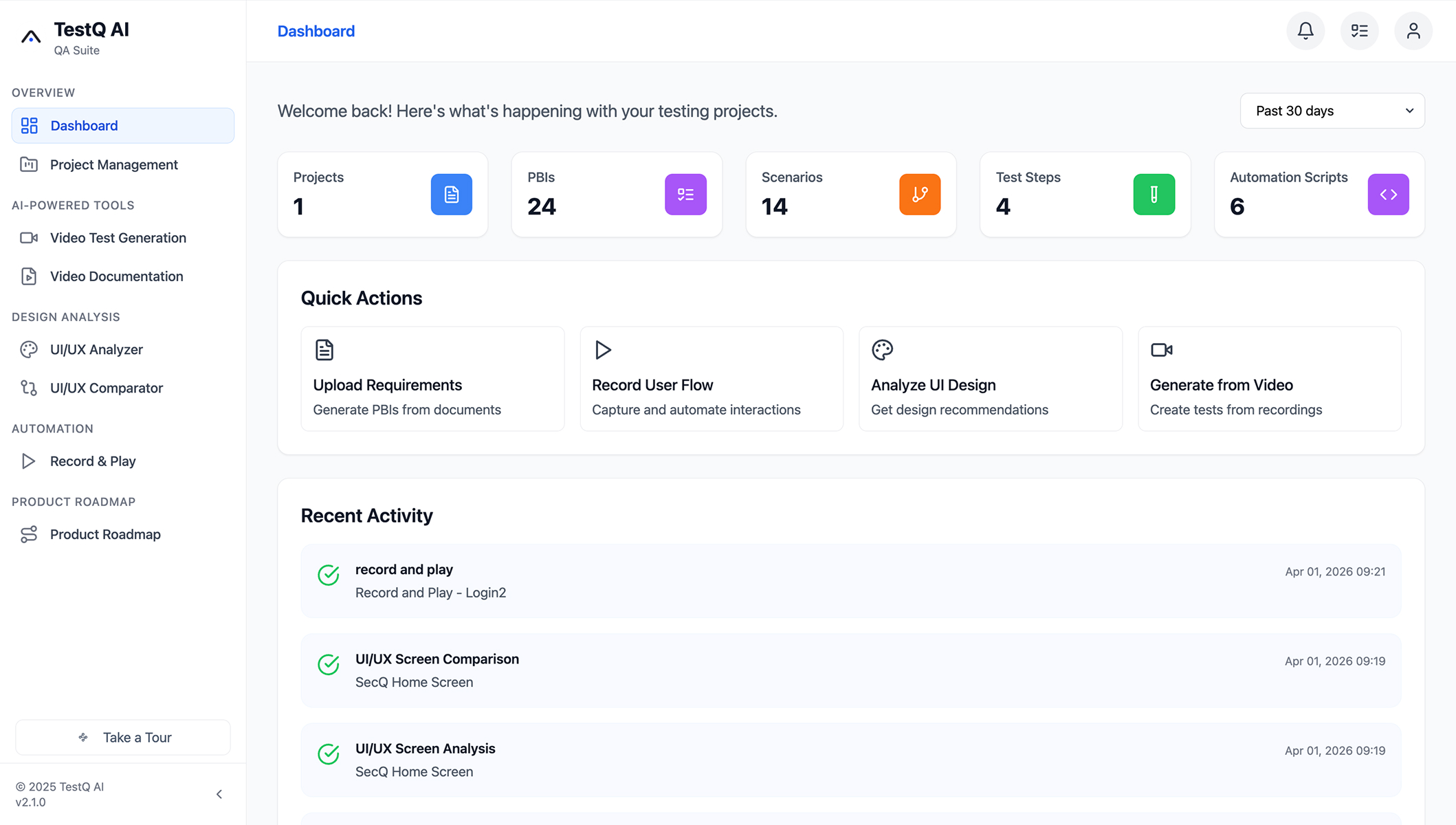Image resolution: width=1456 pixels, height=825 pixels.
Task: Click the 'record and play' activity title
Action: pyautogui.click(x=404, y=570)
